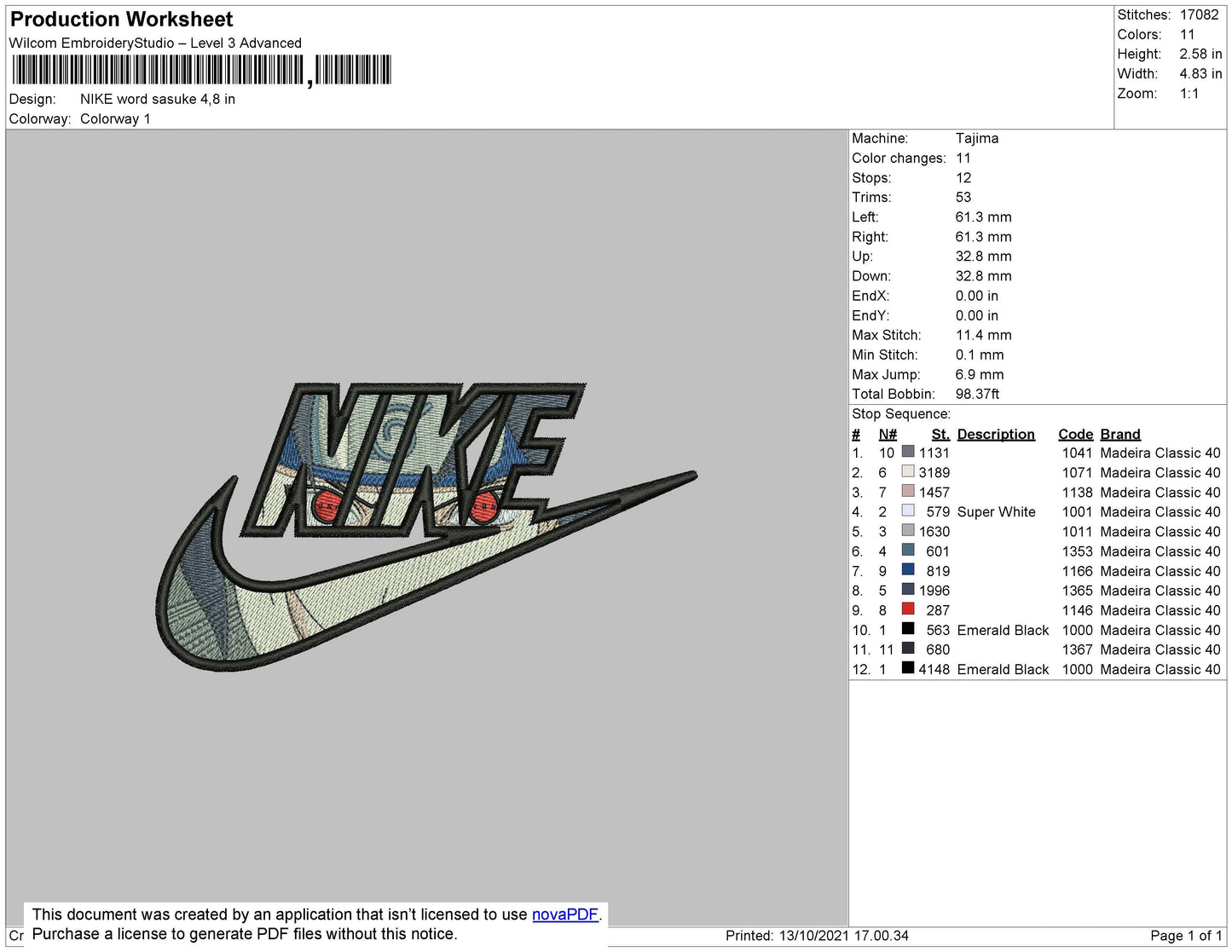Screen dimensions: 1232x952
Task: Click the design name NIKE word sasuke
Action: click(158, 99)
